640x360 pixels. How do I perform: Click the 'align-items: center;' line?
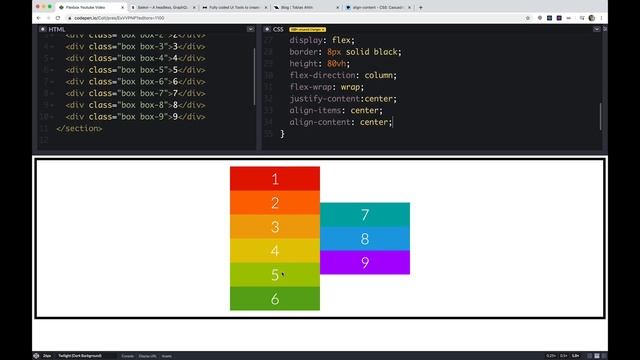coord(336,111)
